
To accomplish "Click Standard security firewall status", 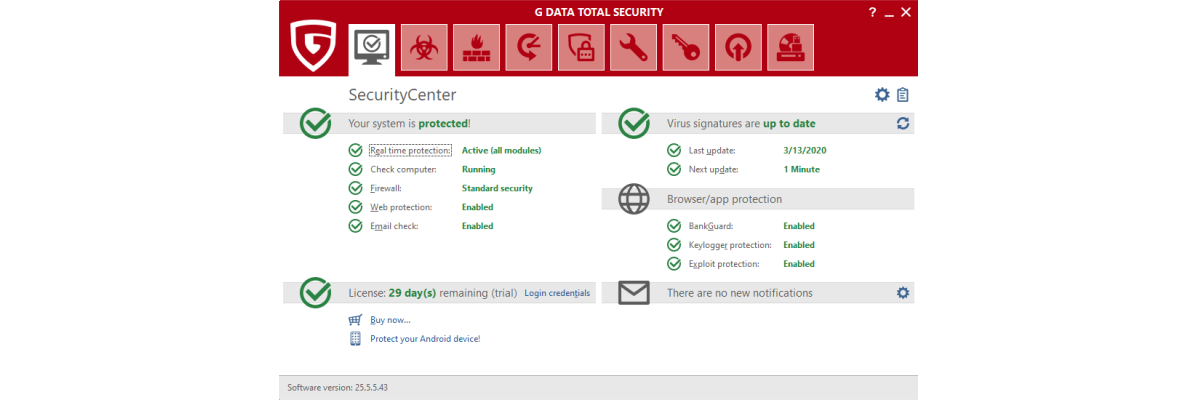I will point(497,188).
